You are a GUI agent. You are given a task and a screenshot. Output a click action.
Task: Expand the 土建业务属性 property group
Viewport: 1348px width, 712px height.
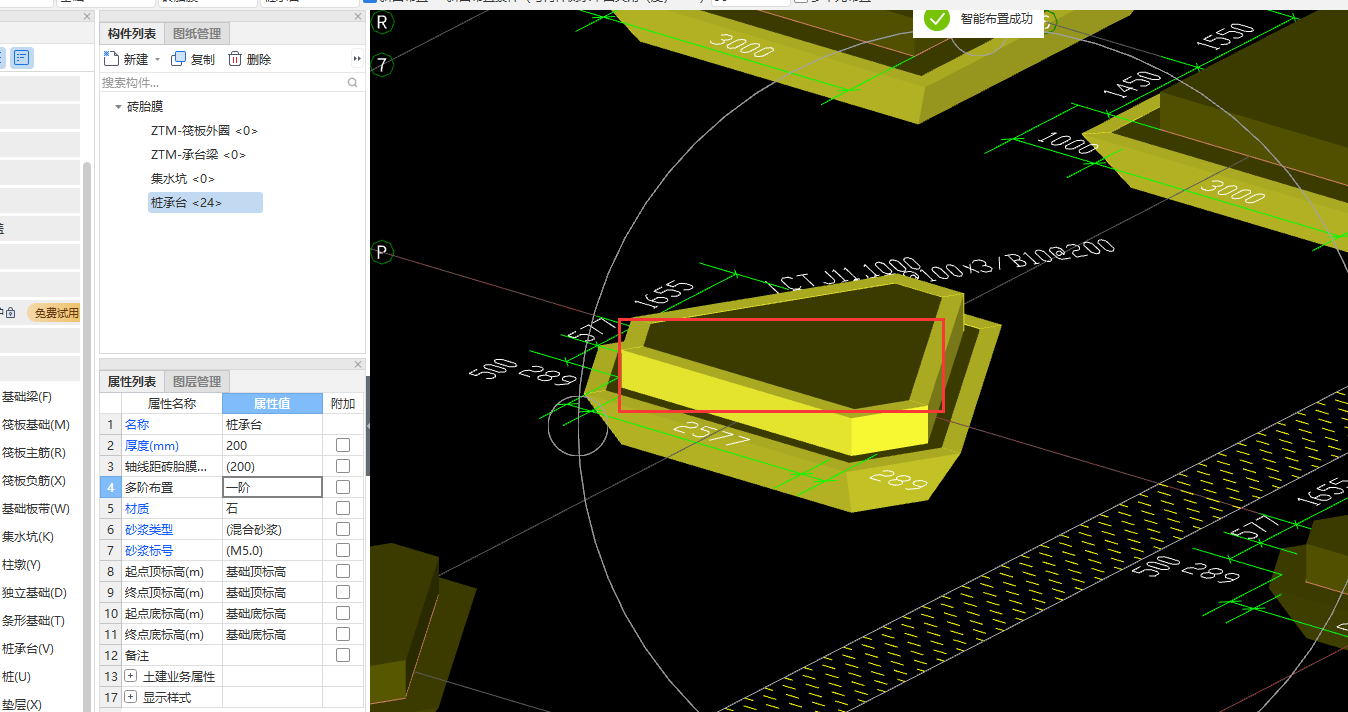[131, 676]
